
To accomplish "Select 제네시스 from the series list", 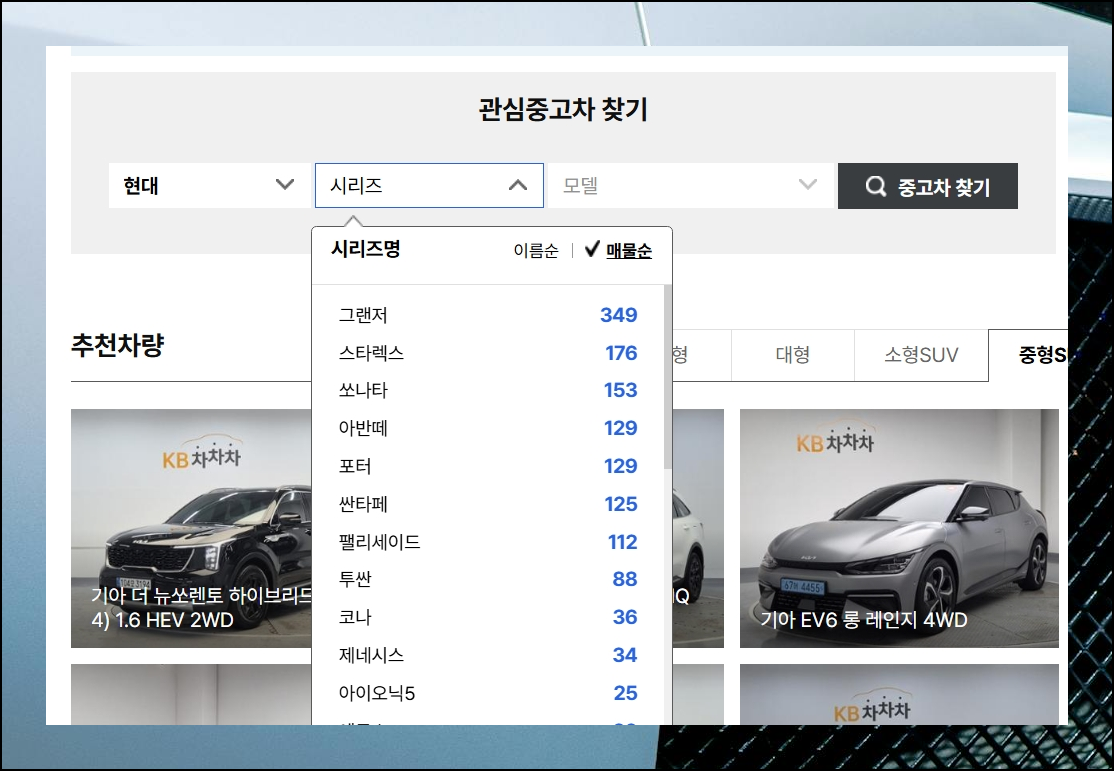I will (487, 654).
